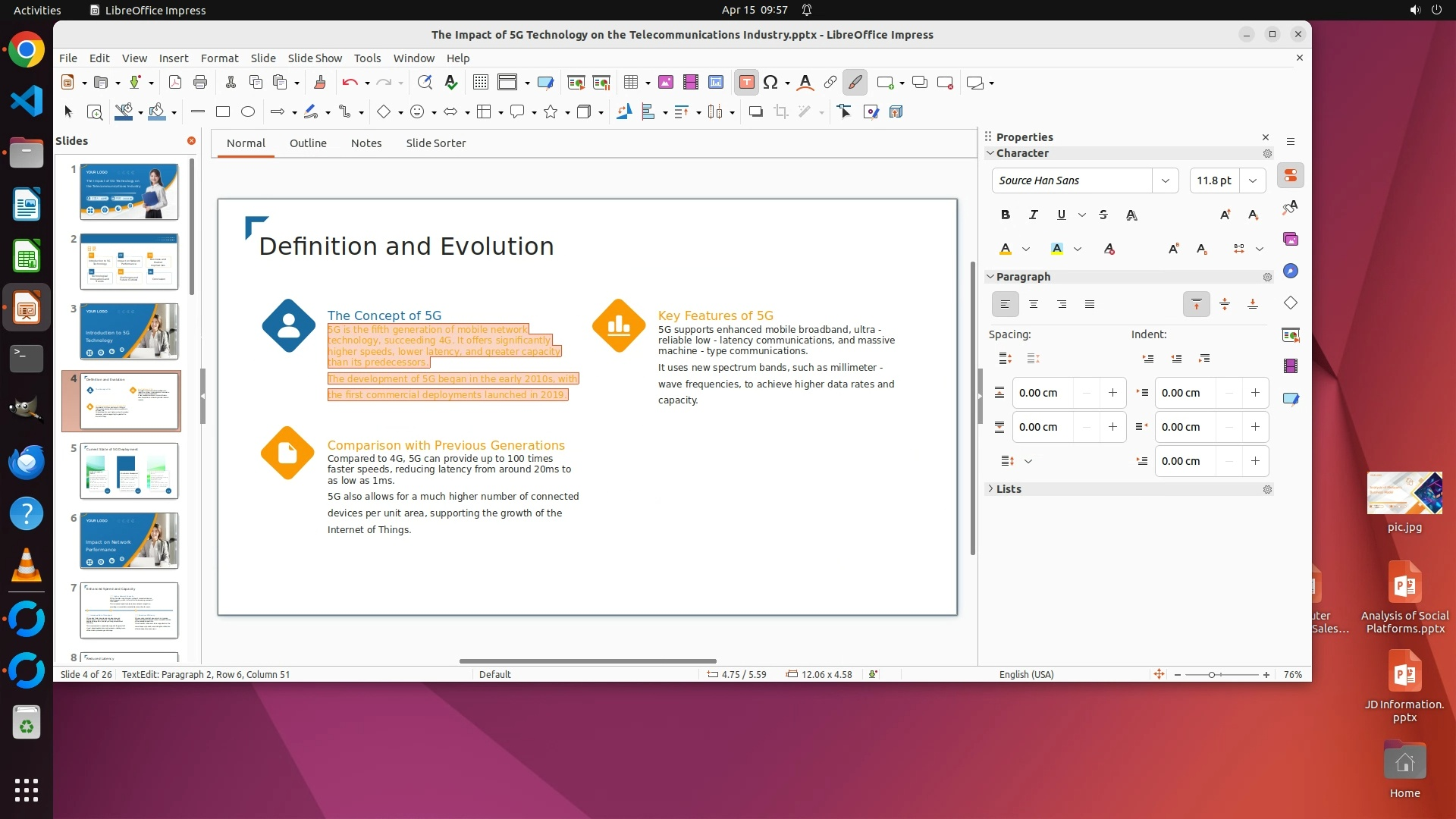Open the font size dropdown arrow

click(1253, 180)
